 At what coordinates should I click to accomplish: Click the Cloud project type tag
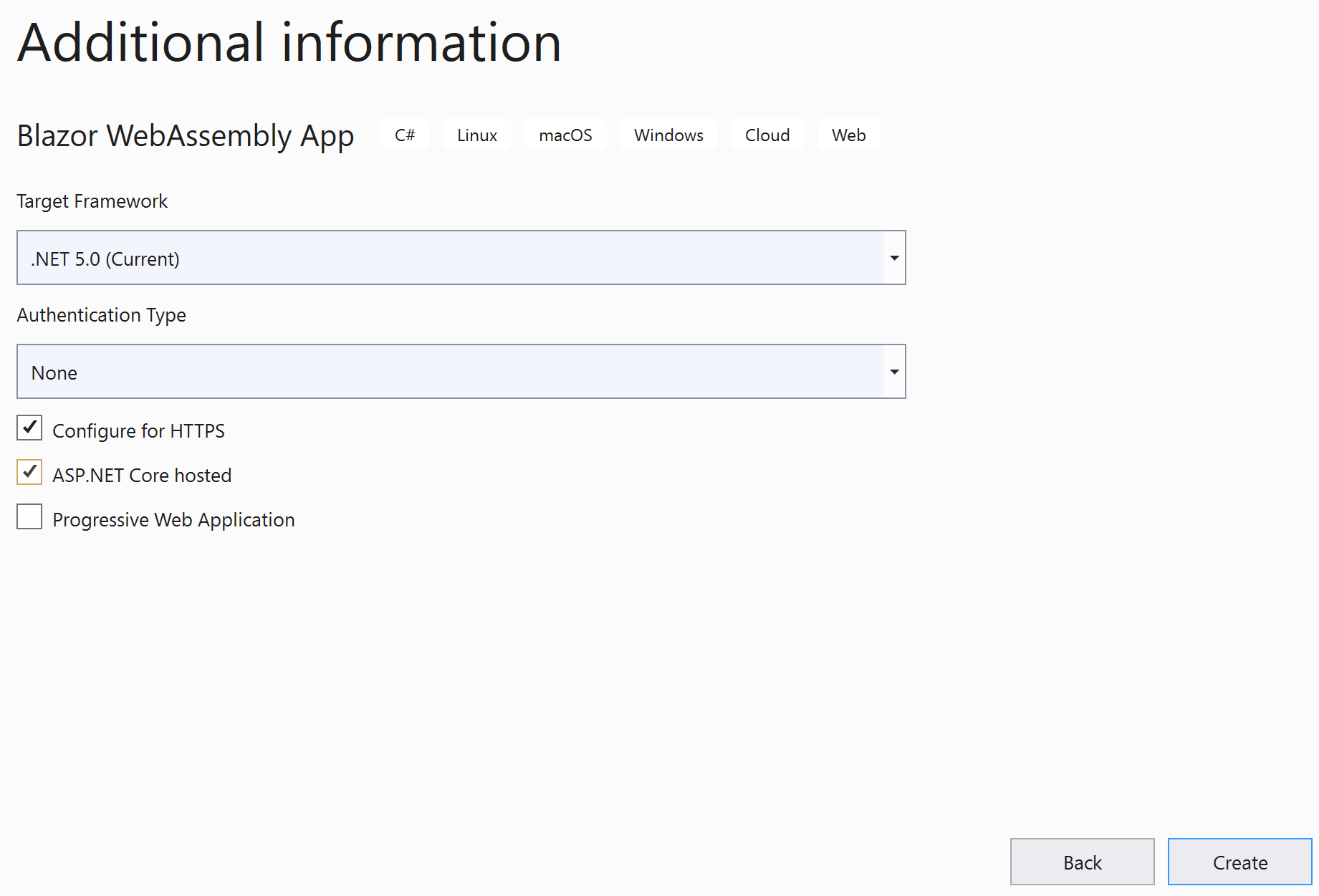(767, 135)
